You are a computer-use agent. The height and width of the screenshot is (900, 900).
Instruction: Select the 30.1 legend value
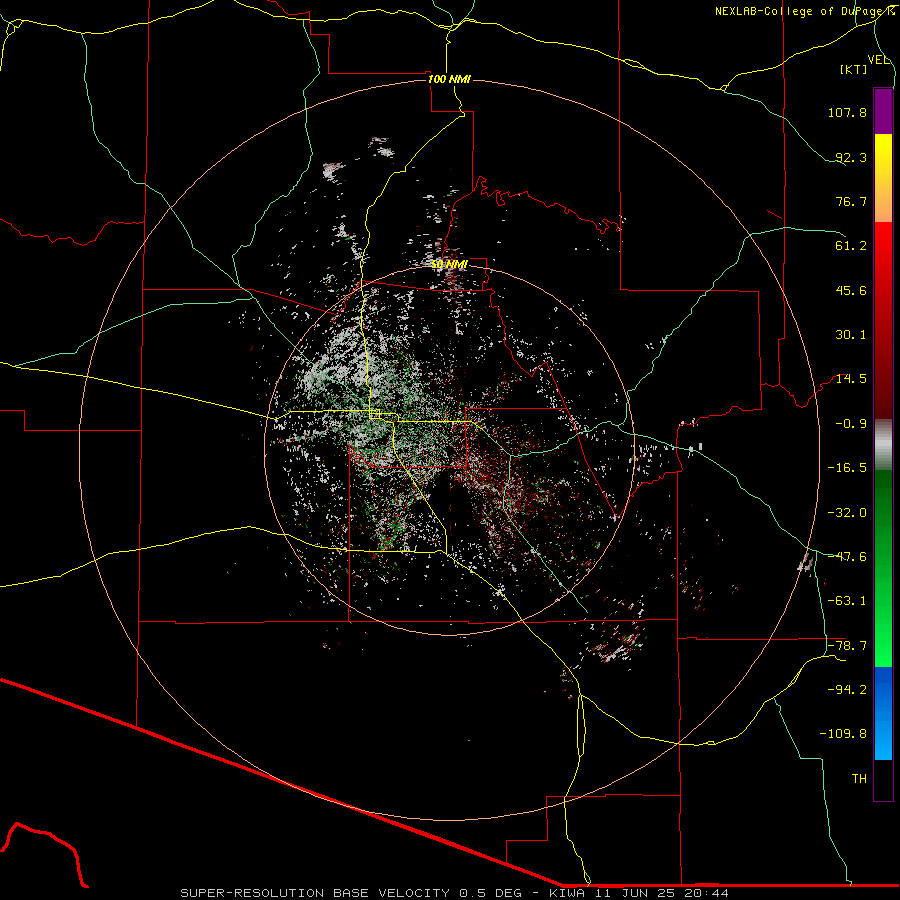(851, 335)
